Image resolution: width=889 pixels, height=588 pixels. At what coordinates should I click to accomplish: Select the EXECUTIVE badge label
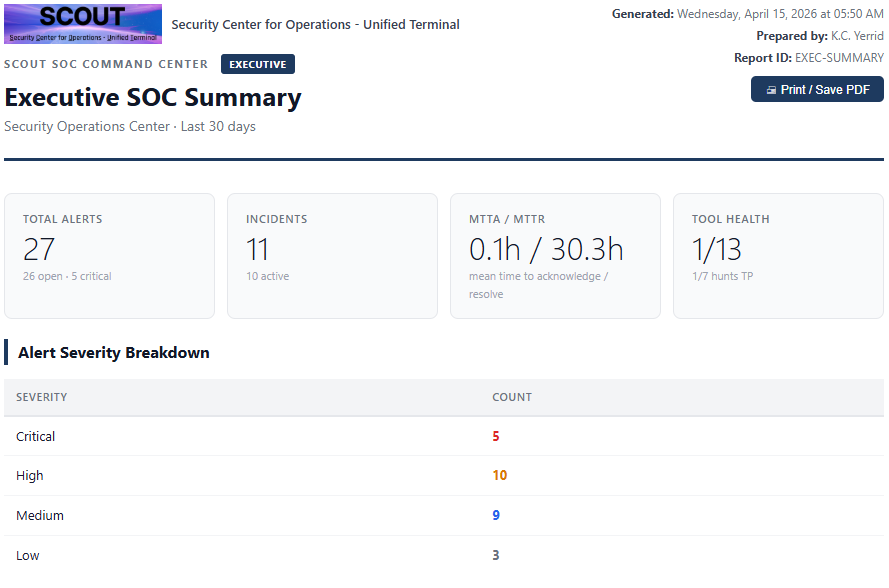pyautogui.click(x=258, y=64)
